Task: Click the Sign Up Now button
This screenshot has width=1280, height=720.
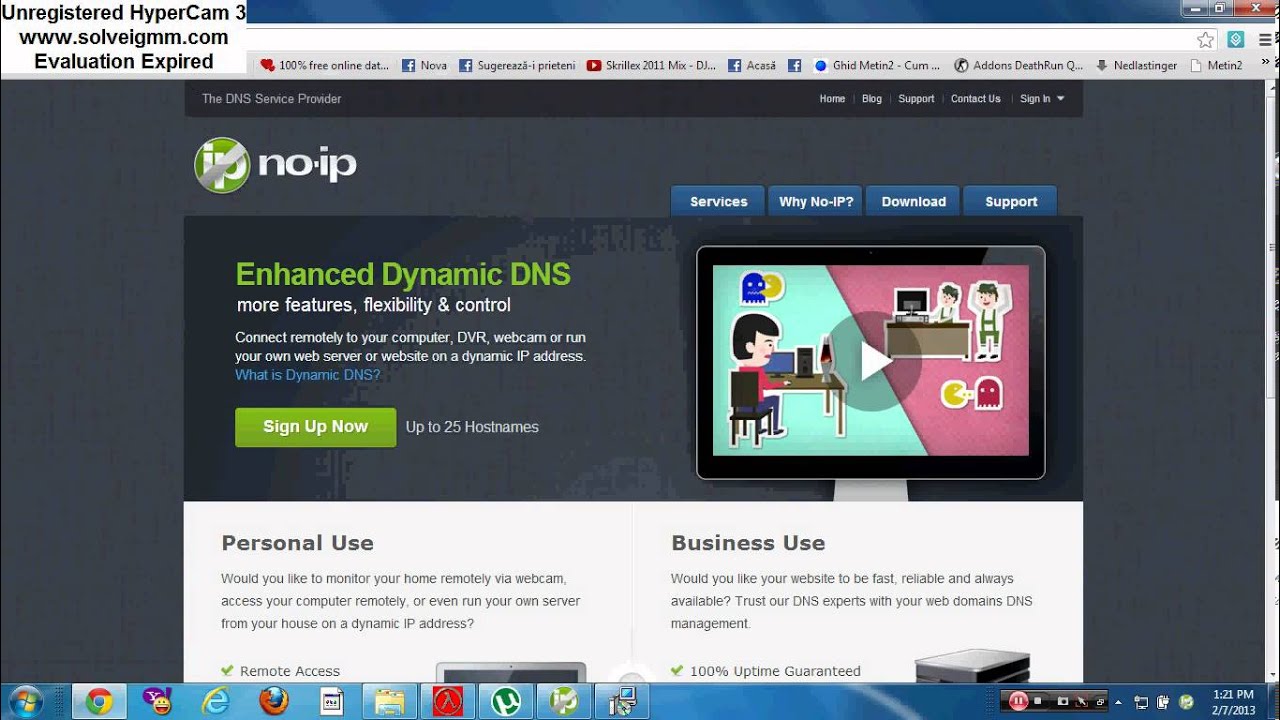Action: point(315,427)
